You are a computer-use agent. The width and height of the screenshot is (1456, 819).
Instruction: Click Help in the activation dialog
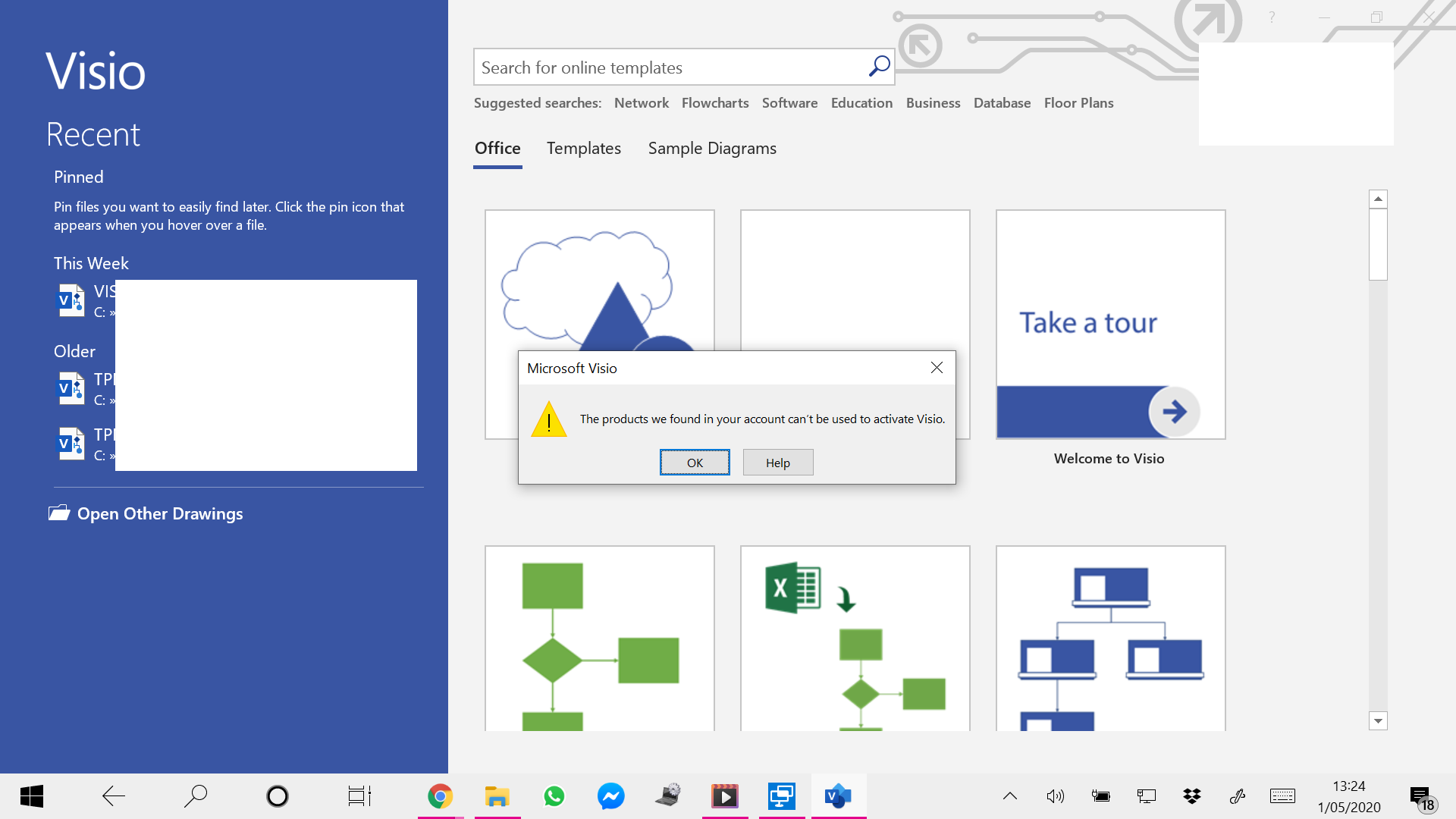coord(777,463)
